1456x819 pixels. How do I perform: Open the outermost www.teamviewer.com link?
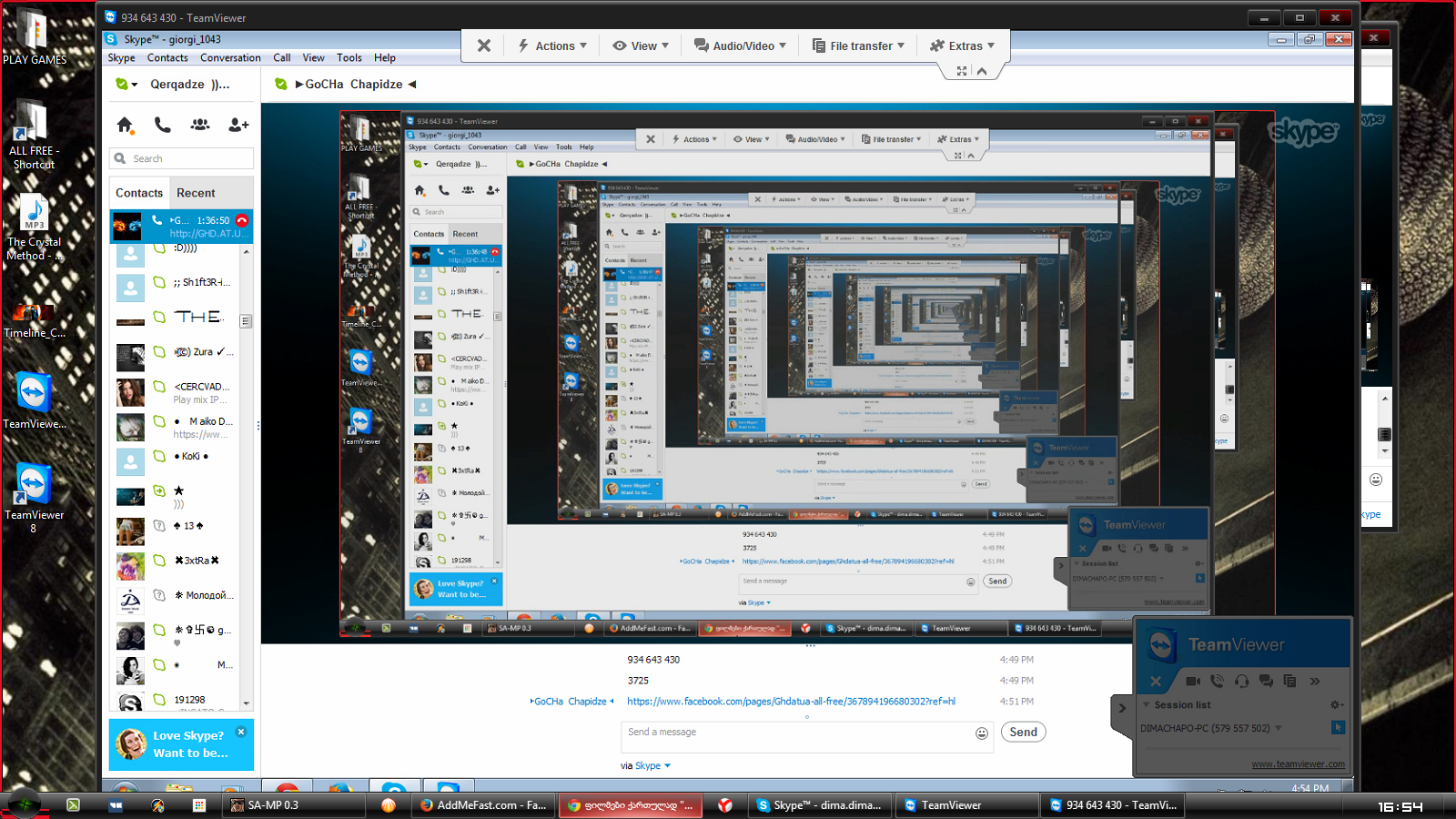pos(1298,764)
